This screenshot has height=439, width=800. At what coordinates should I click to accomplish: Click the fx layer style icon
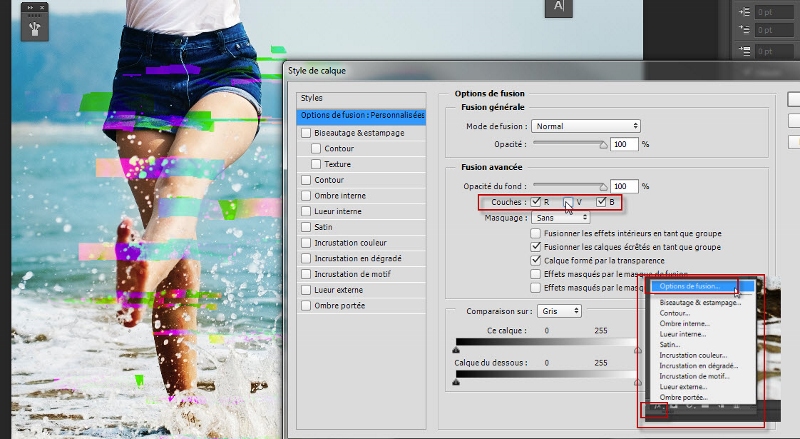pos(656,408)
